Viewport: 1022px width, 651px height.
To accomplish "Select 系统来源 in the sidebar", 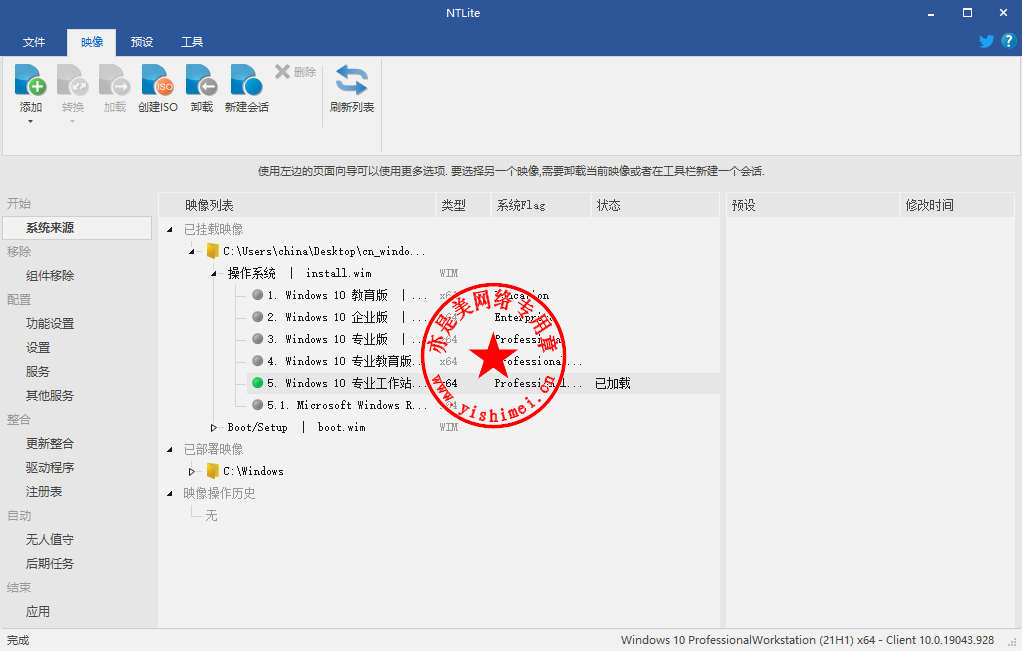I will click(x=77, y=227).
